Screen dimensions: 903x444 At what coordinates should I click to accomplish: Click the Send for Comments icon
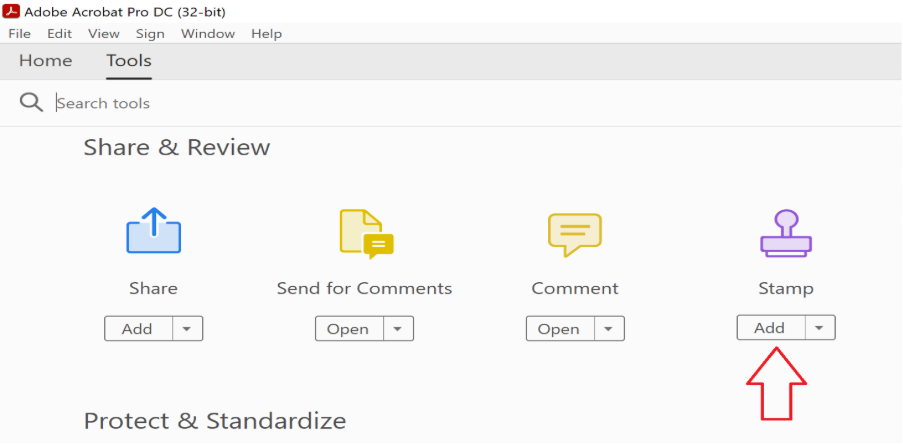[x=366, y=234]
